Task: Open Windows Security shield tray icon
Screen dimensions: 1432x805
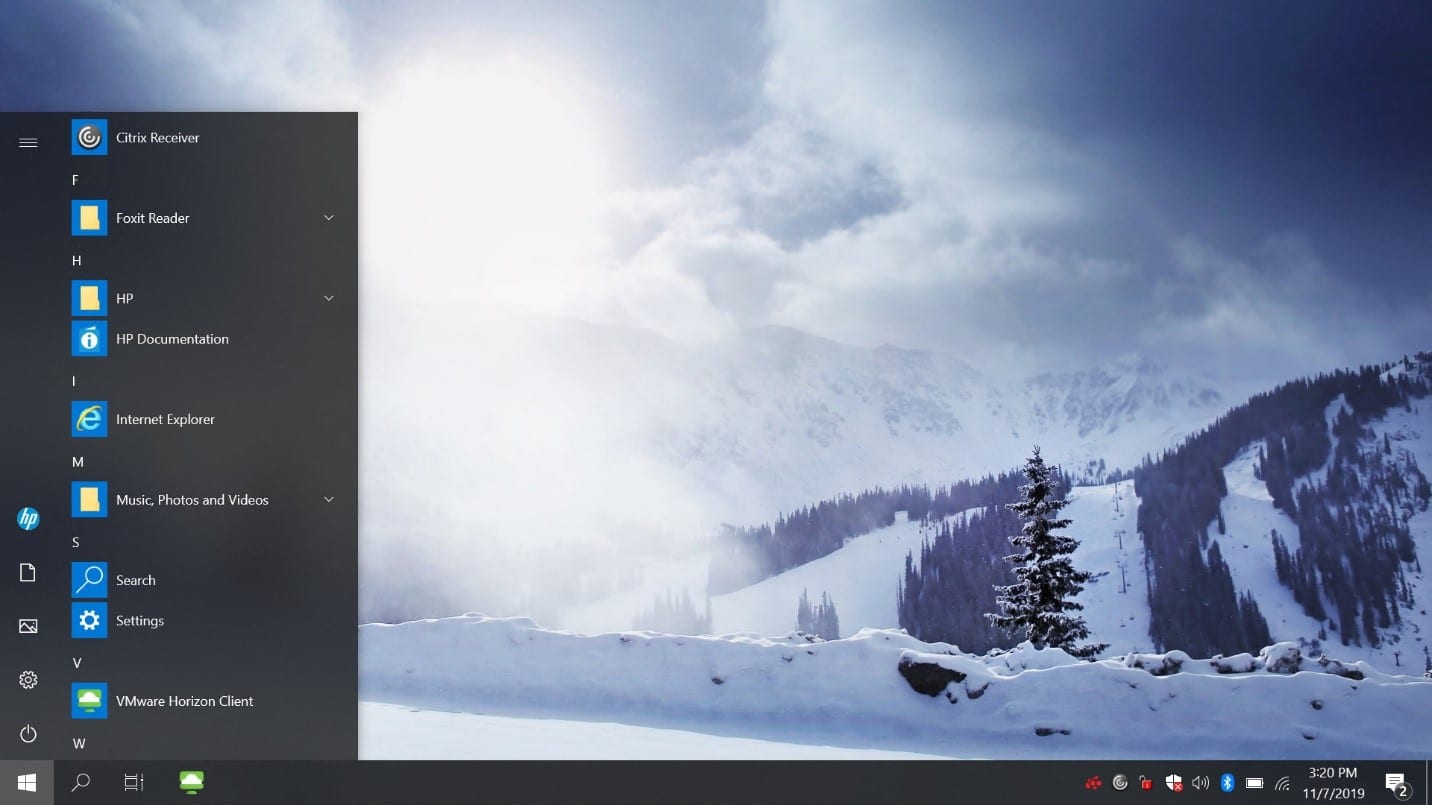Action: tap(1174, 782)
